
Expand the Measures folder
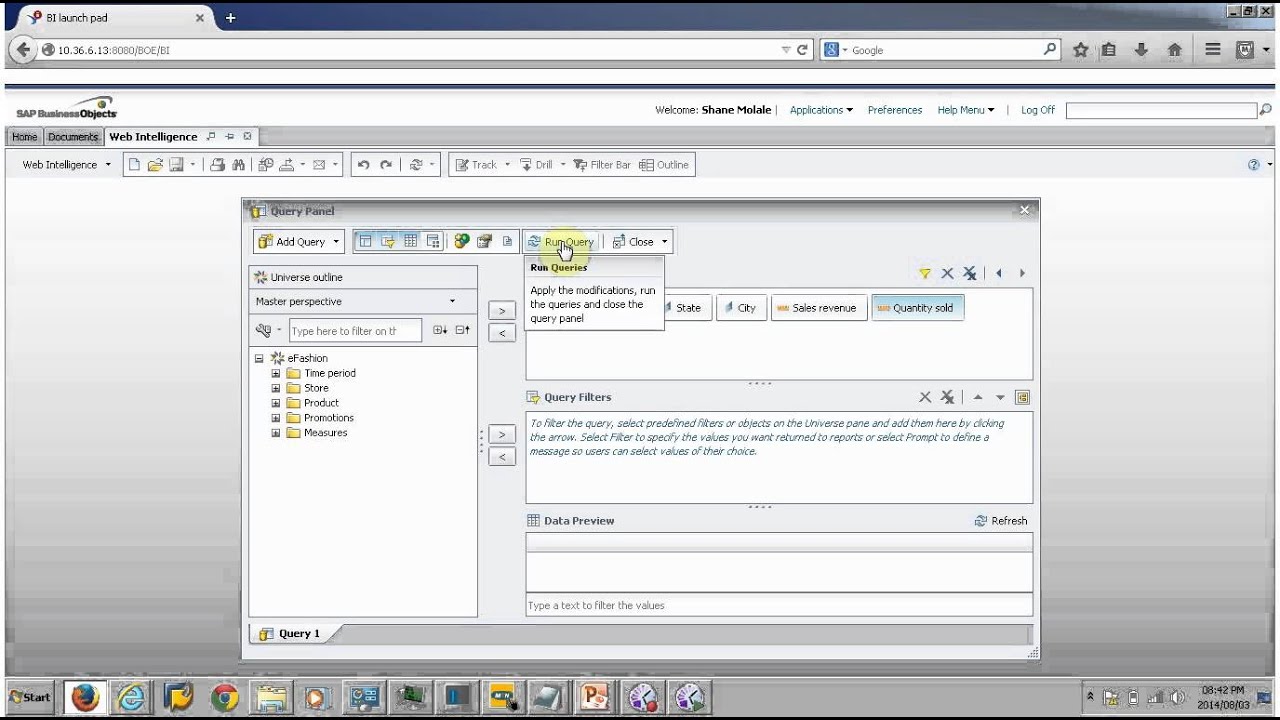[x=276, y=433]
